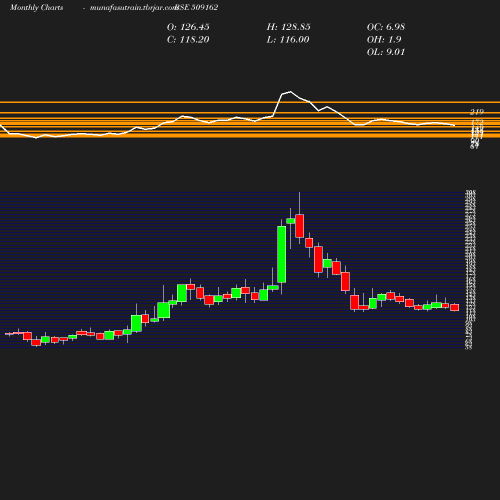Image resolution: width=500 pixels, height=500 pixels.
Task: Click the OL: 9.01 reading
Action: coord(386,52)
